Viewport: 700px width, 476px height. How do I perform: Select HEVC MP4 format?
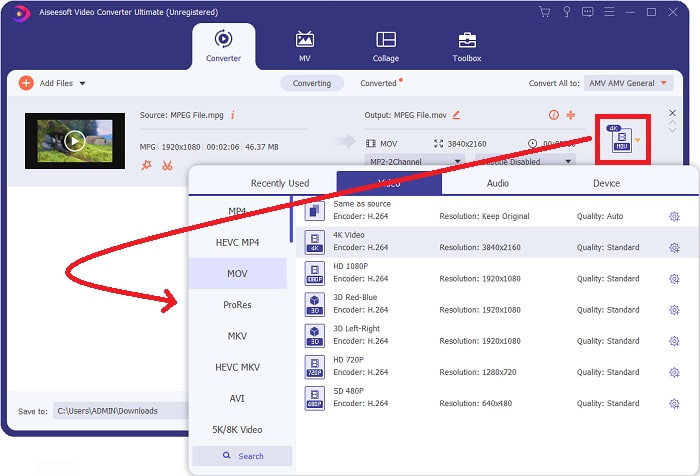point(237,242)
